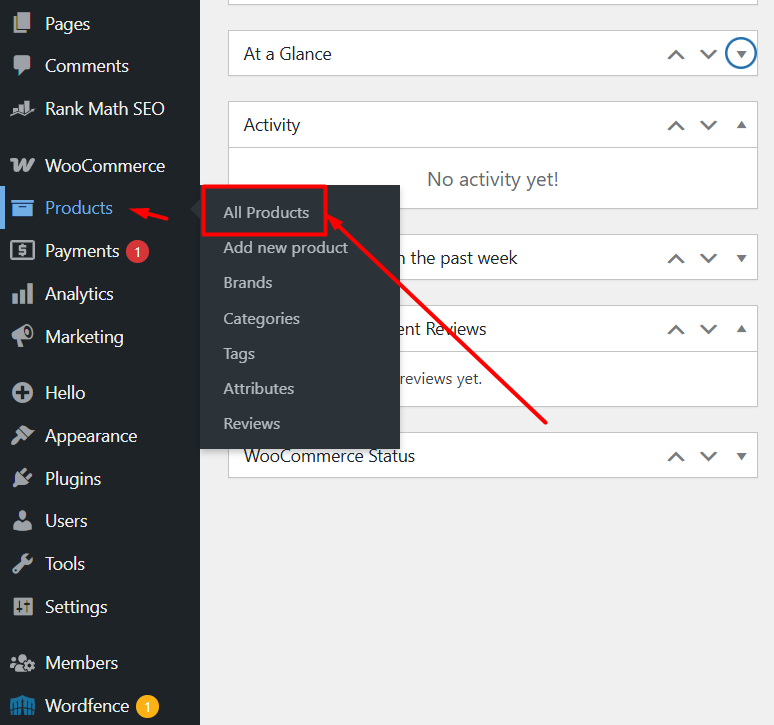This screenshot has width=774, height=725.
Task: Click the Settings sliders icon
Action: coord(22,607)
